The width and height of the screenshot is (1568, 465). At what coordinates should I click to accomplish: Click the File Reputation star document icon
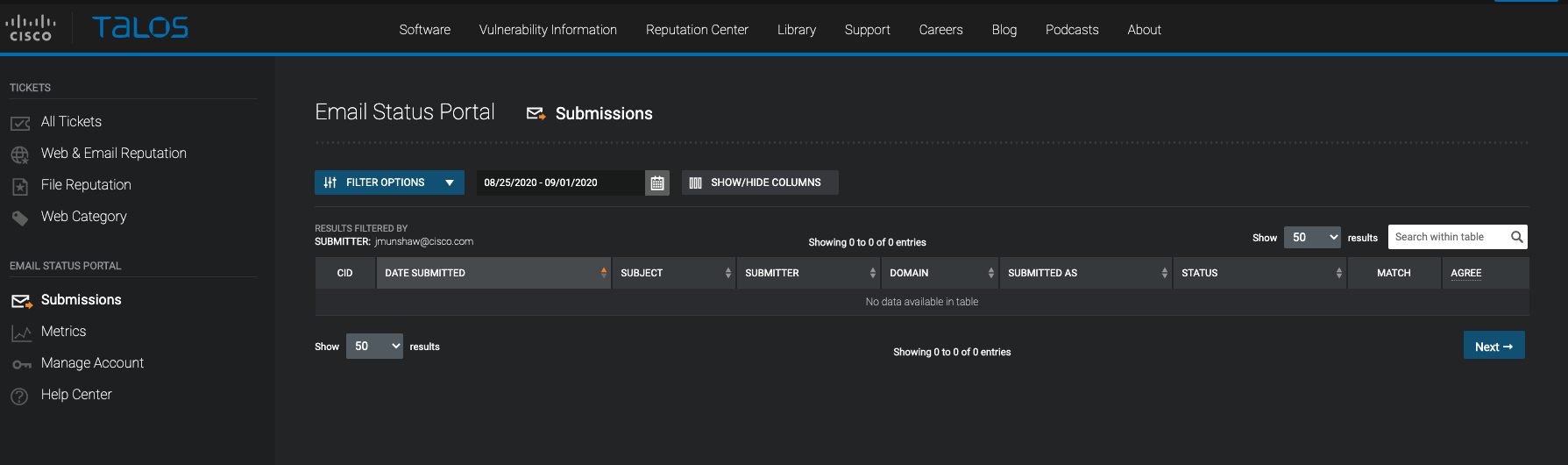[20, 186]
